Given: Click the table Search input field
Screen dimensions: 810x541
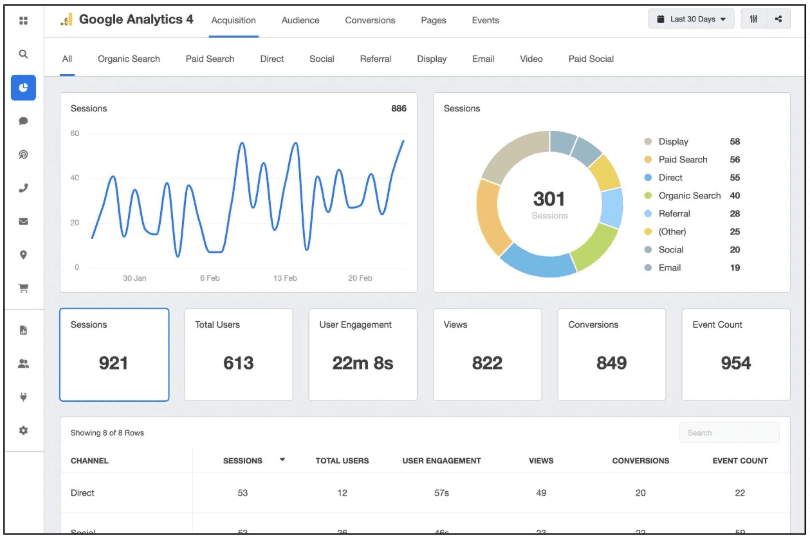Looking at the screenshot, I should (729, 433).
